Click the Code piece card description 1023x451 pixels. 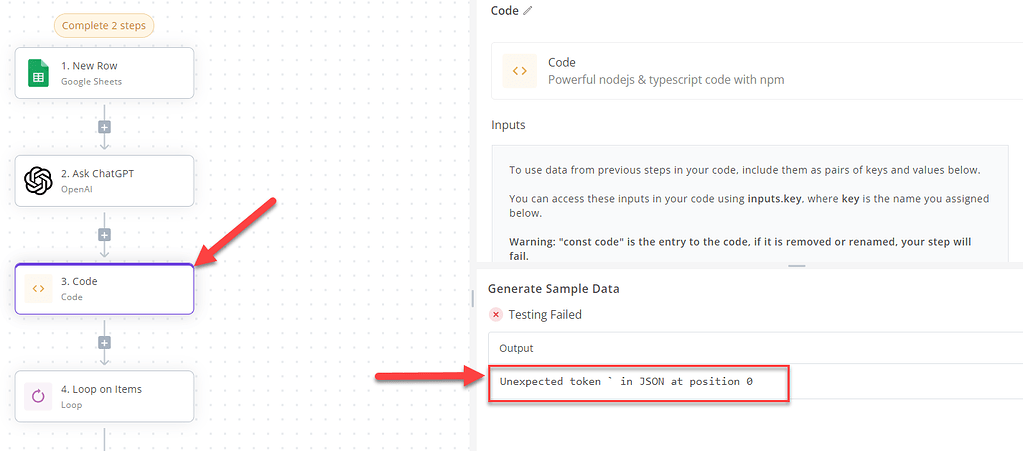[x=665, y=80]
